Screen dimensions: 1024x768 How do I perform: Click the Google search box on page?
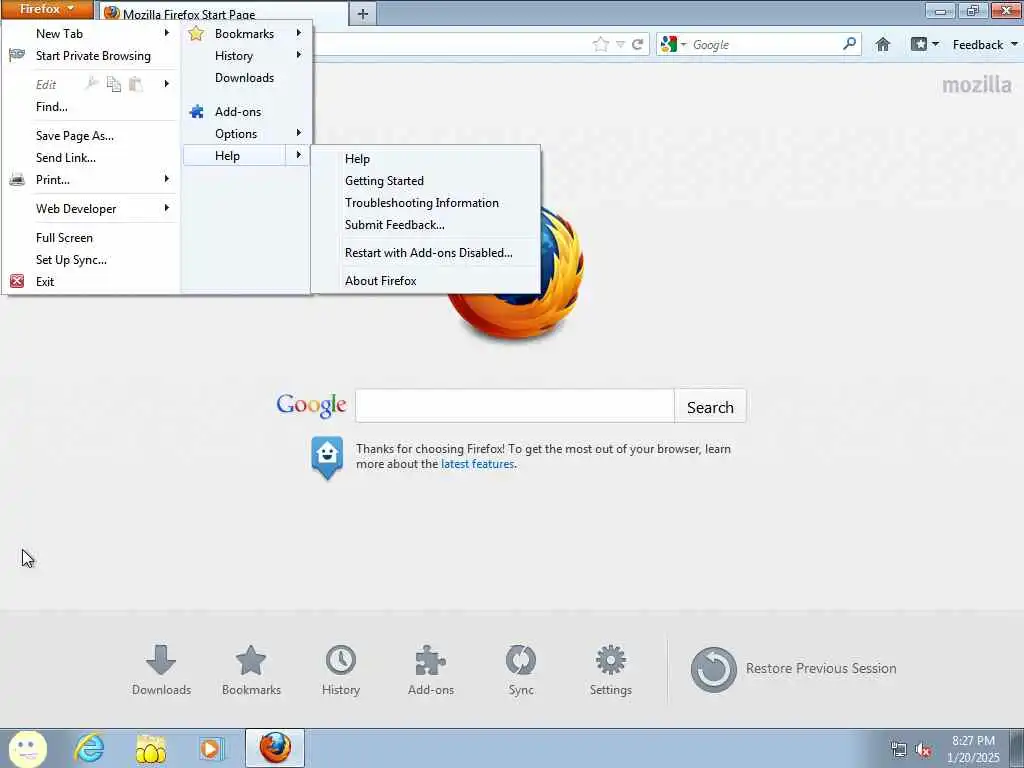[515, 406]
